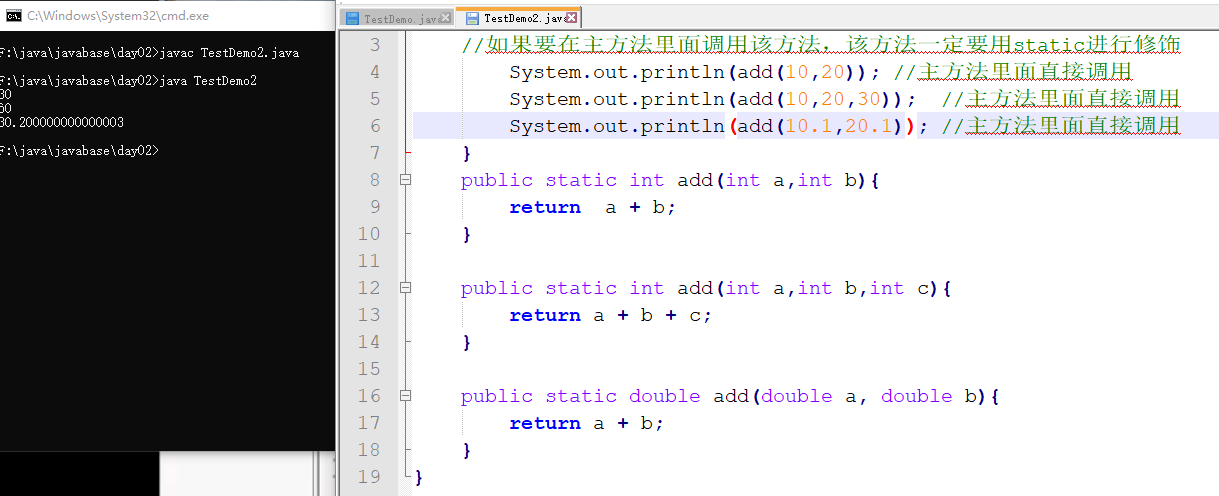Click line number 3 in the editor margin

tap(375, 45)
